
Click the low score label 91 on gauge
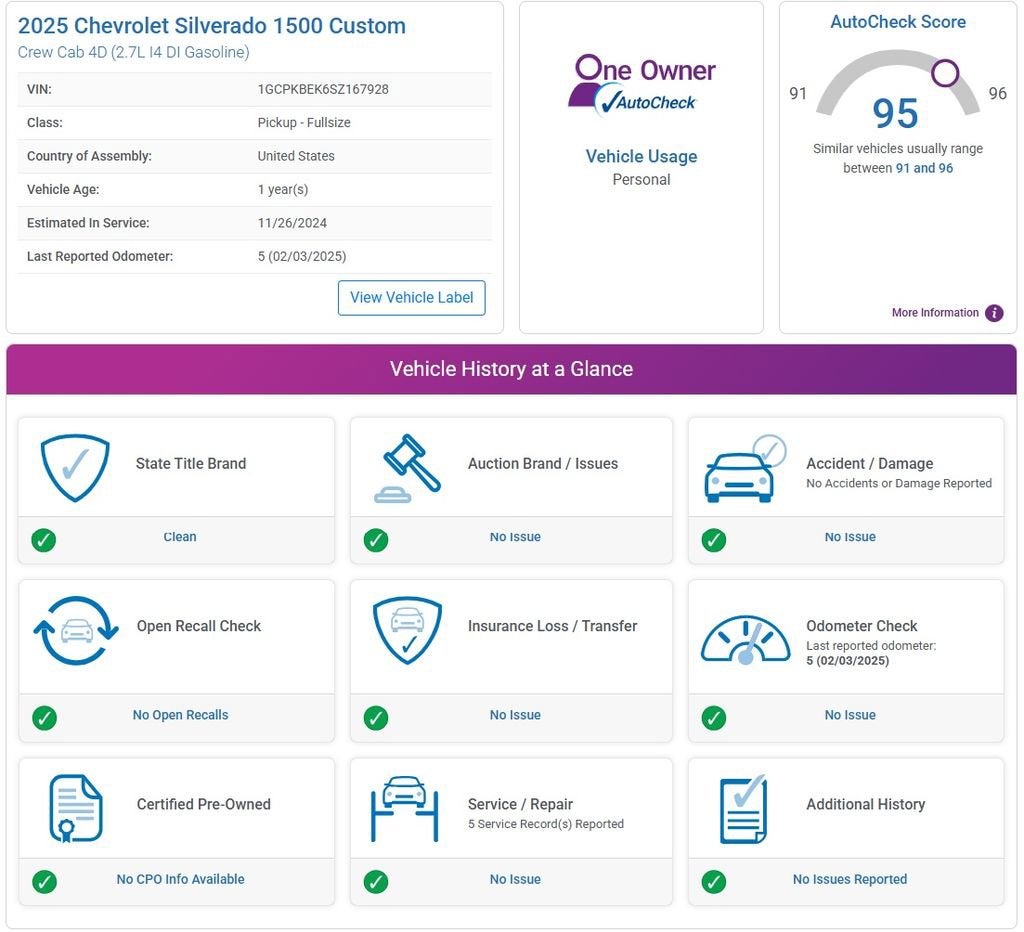point(797,93)
